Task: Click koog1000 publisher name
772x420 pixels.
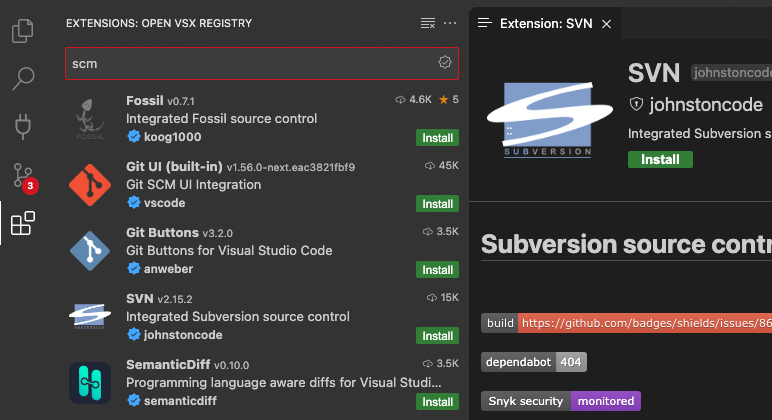Action: click(172, 137)
